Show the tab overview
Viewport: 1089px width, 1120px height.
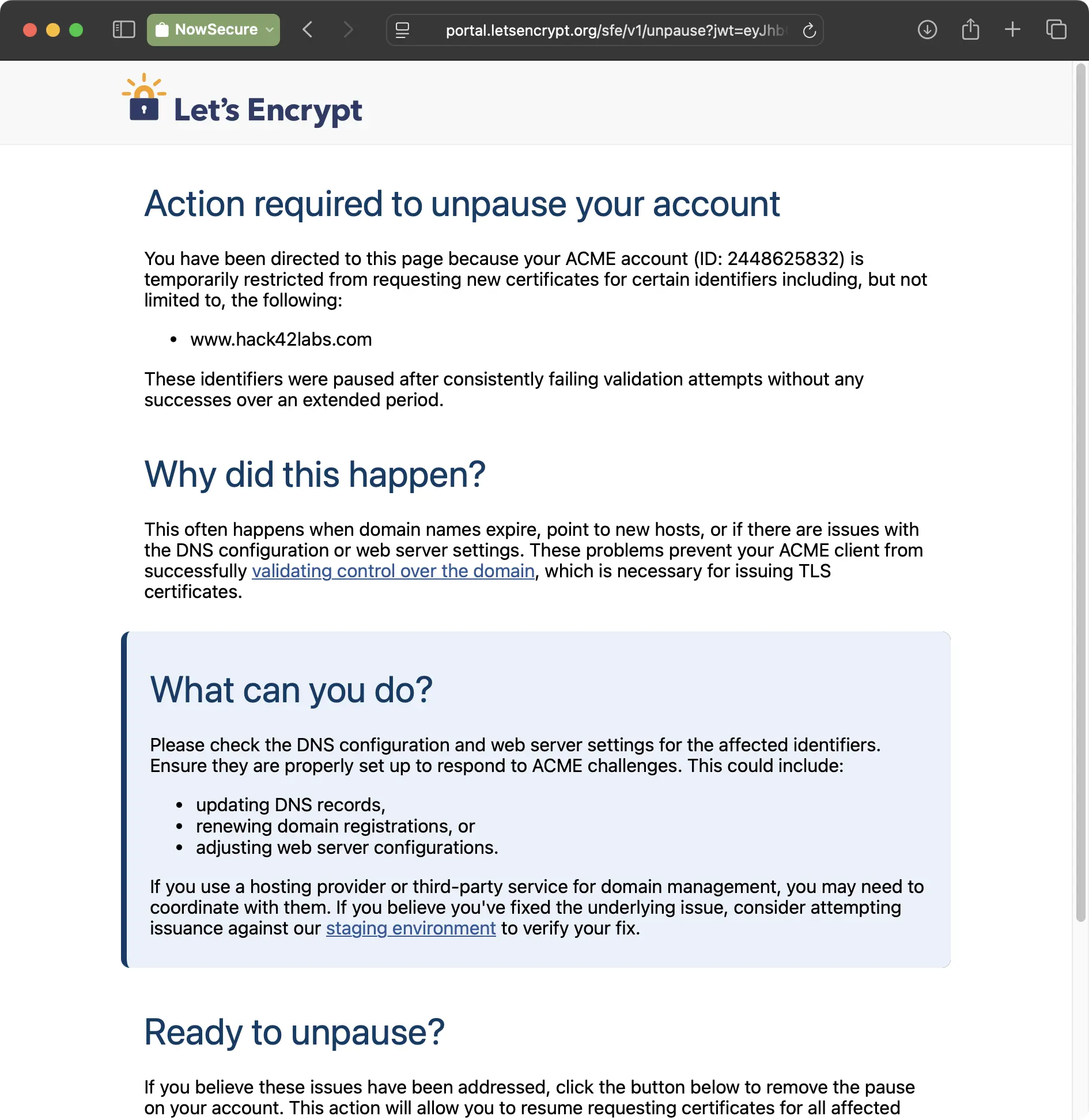(x=1056, y=30)
